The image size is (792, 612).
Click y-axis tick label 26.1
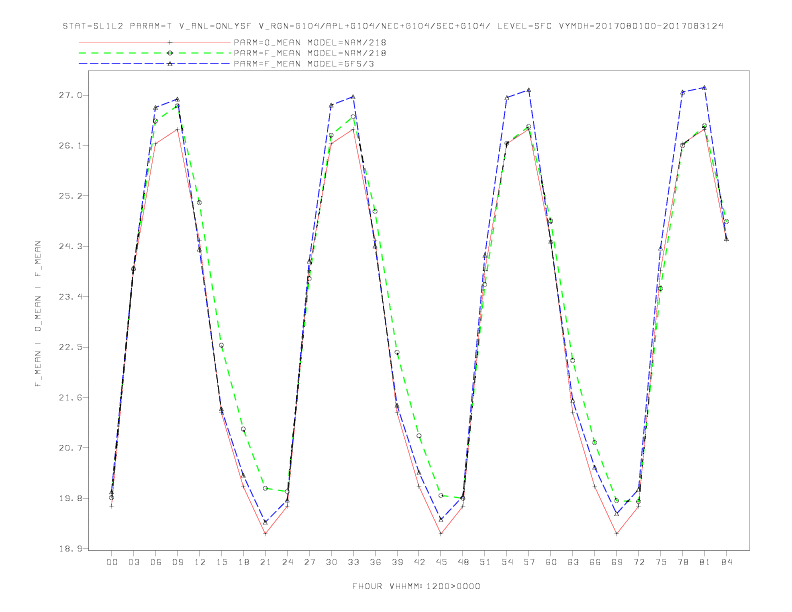click(x=70, y=145)
